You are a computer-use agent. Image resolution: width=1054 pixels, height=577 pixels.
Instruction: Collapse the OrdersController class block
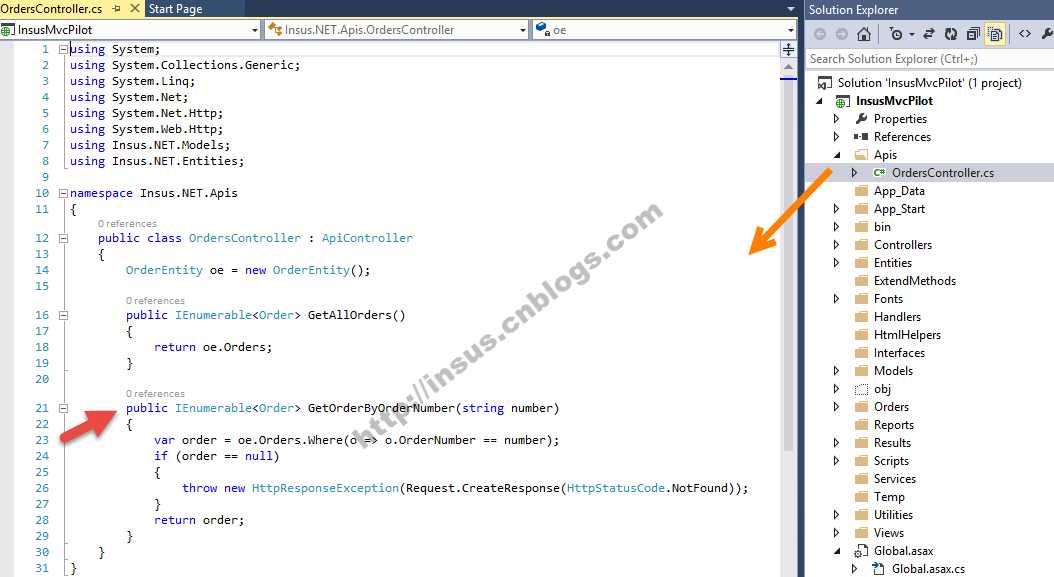tap(63, 238)
